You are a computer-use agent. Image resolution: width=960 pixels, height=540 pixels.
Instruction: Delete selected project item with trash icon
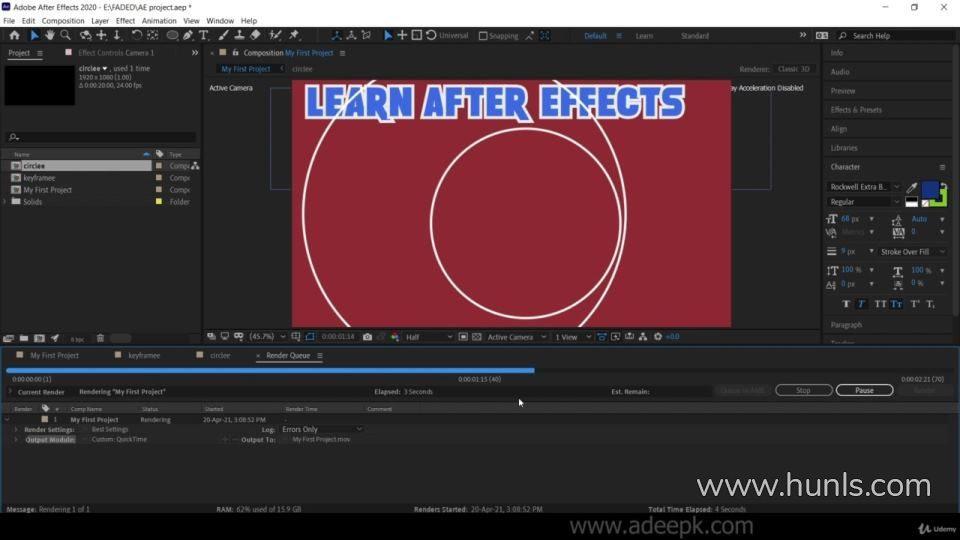(100, 338)
